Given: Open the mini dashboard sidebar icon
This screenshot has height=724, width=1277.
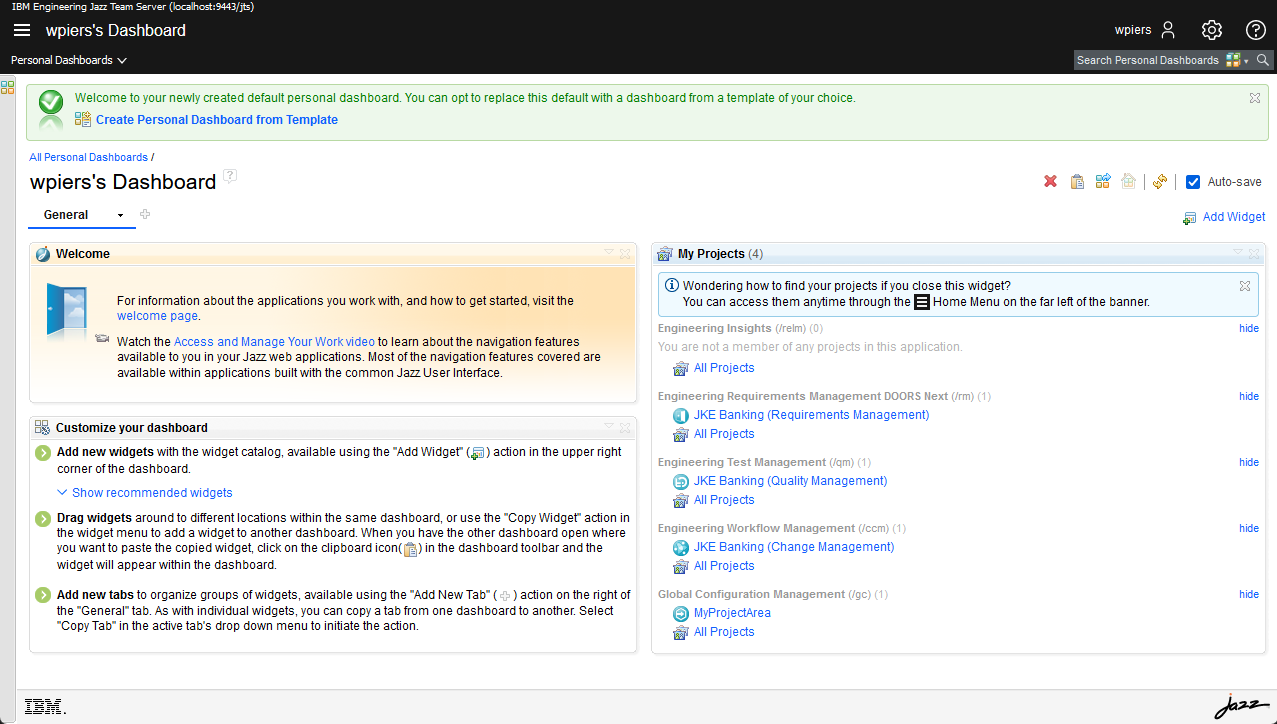Looking at the screenshot, I should 7,87.
